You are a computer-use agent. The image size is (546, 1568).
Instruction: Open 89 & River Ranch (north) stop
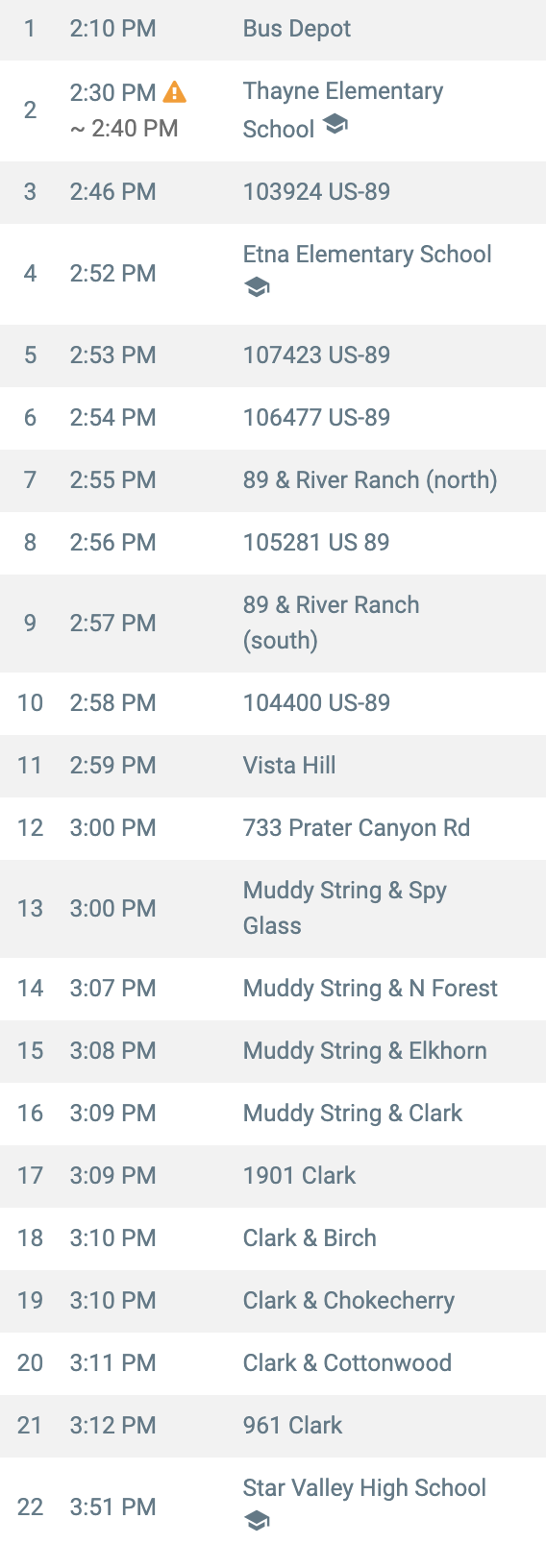coord(273,480)
